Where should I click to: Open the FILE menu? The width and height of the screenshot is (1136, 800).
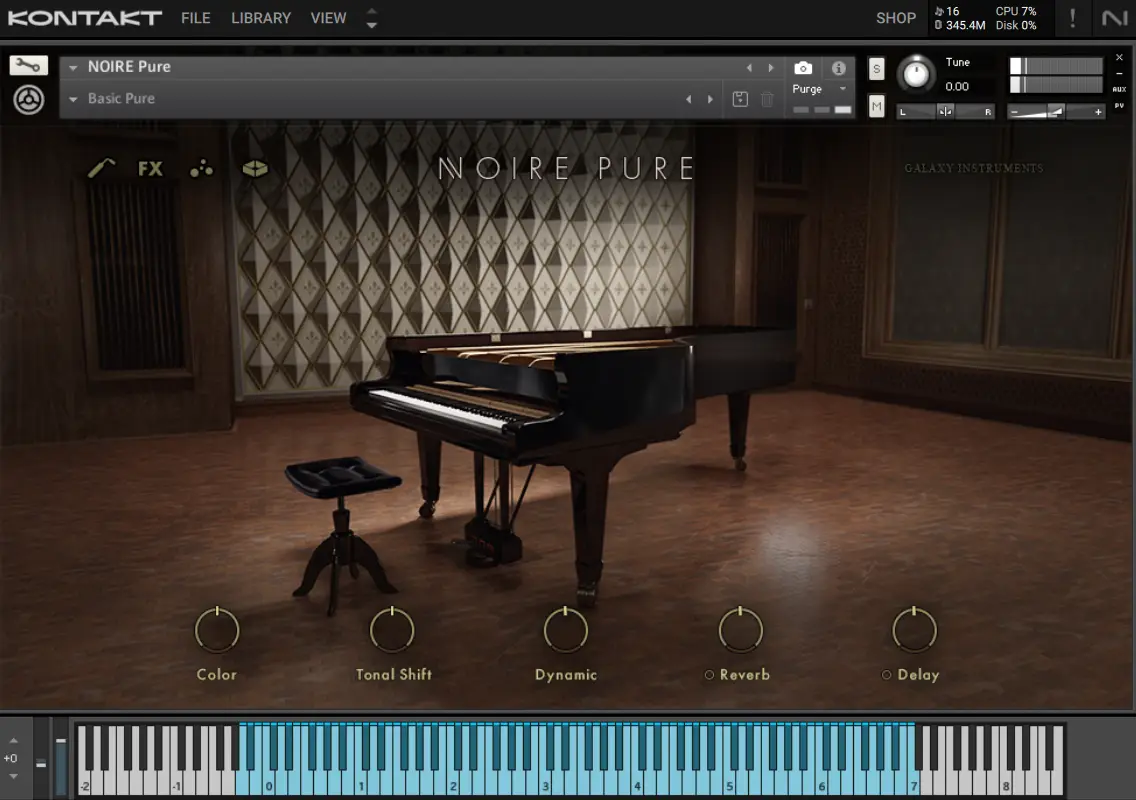tap(195, 18)
